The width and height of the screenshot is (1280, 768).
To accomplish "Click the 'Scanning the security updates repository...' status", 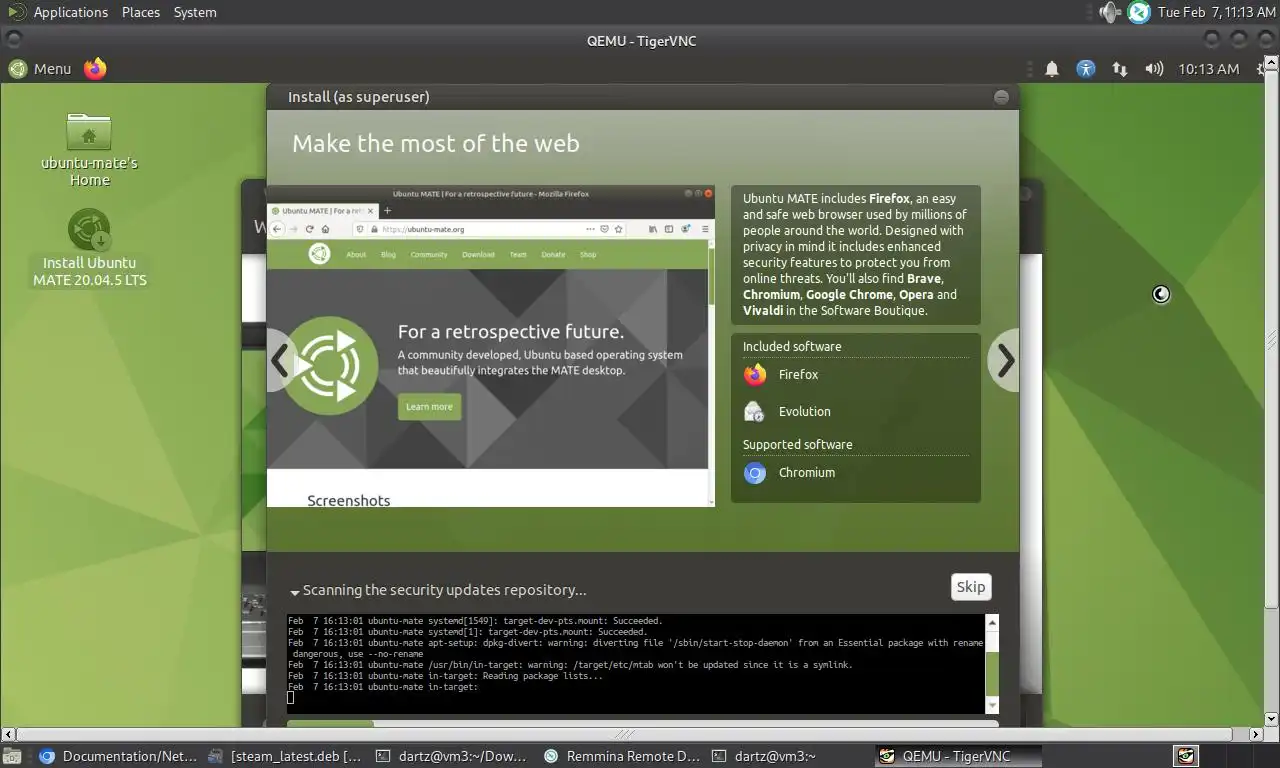I will click(445, 590).
